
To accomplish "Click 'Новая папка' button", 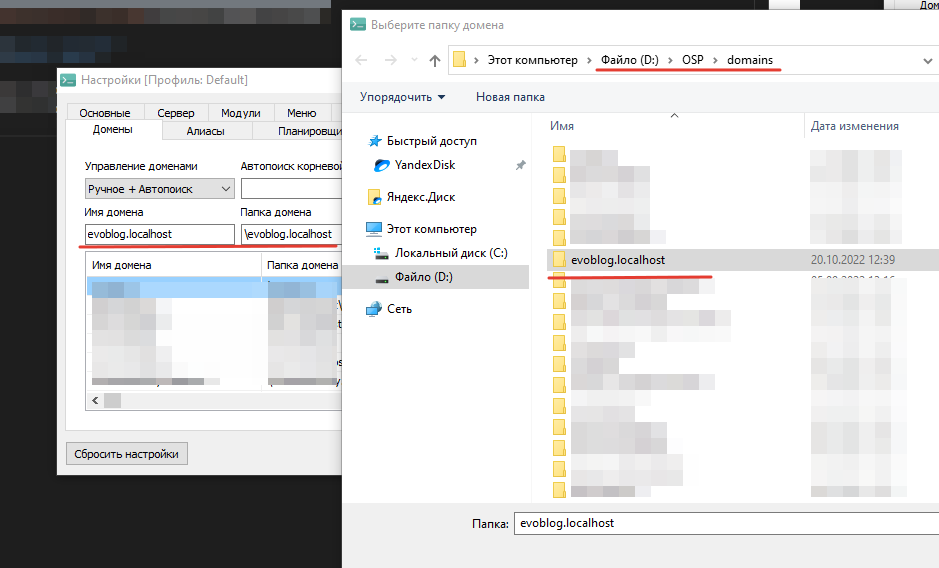I will point(510,97).
